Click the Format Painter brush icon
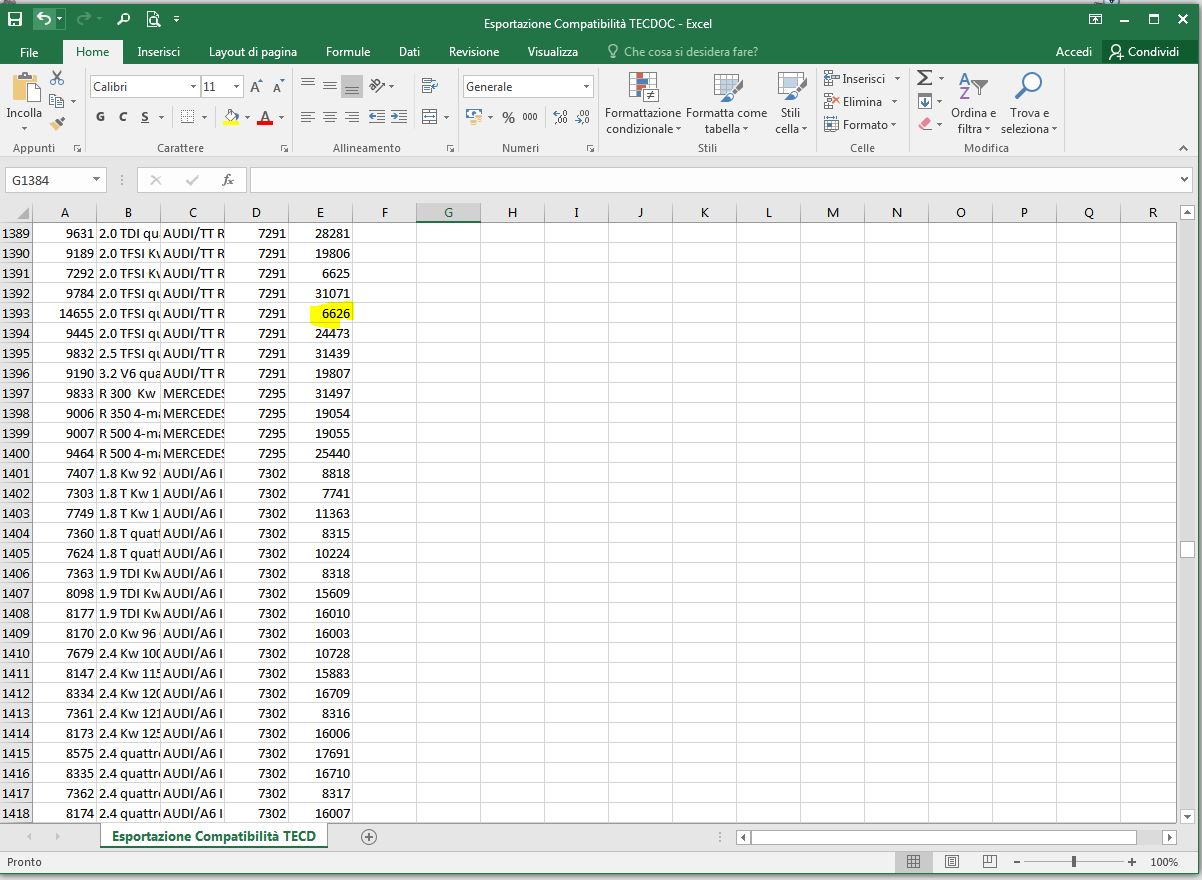 (x=57, y=124)
